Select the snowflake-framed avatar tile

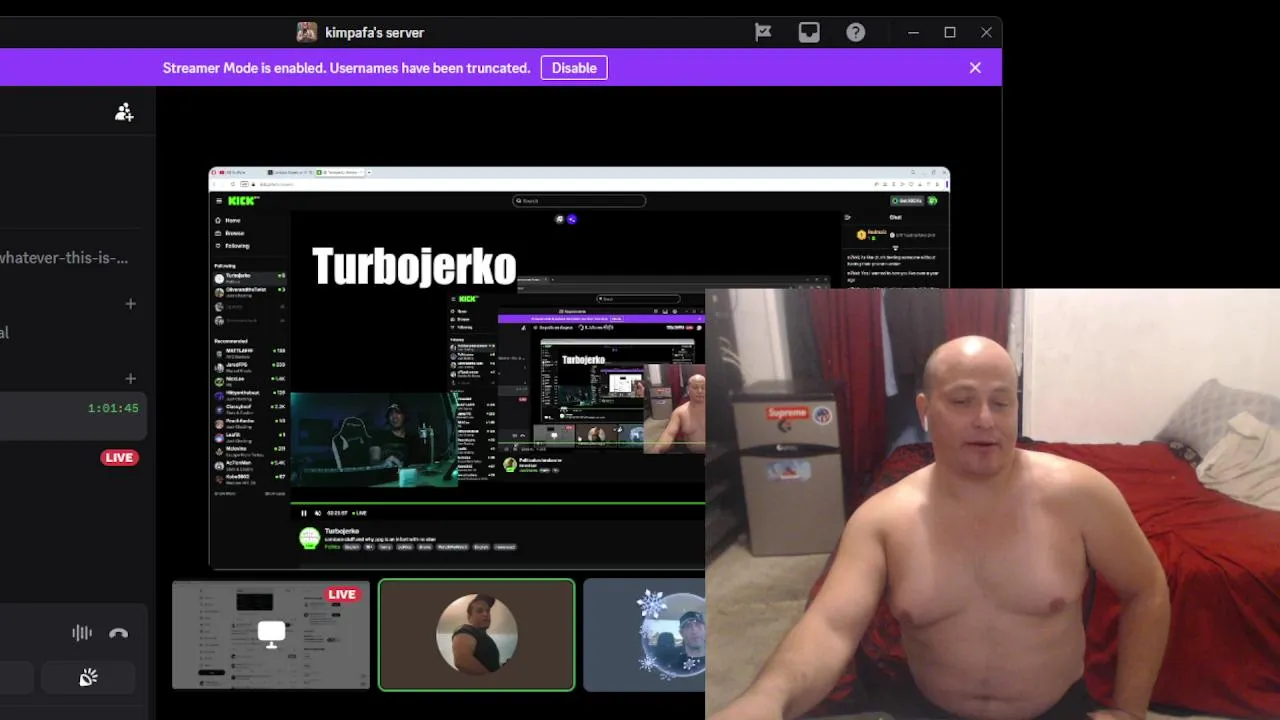(x=645, y=636)
